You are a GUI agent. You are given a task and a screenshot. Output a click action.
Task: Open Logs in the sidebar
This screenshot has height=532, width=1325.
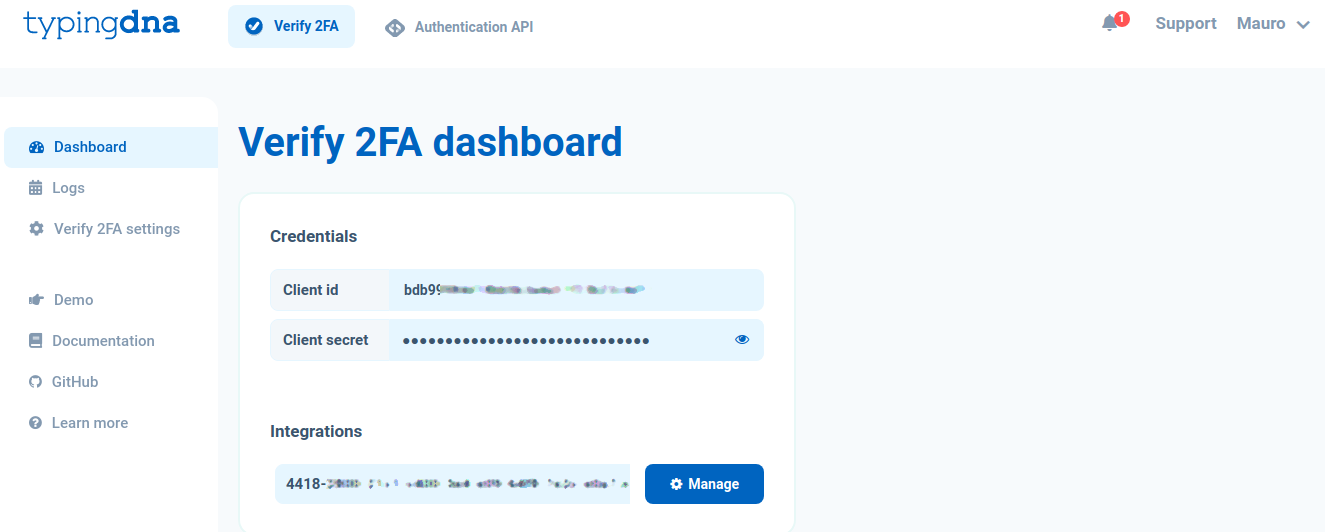pos(57,188)
